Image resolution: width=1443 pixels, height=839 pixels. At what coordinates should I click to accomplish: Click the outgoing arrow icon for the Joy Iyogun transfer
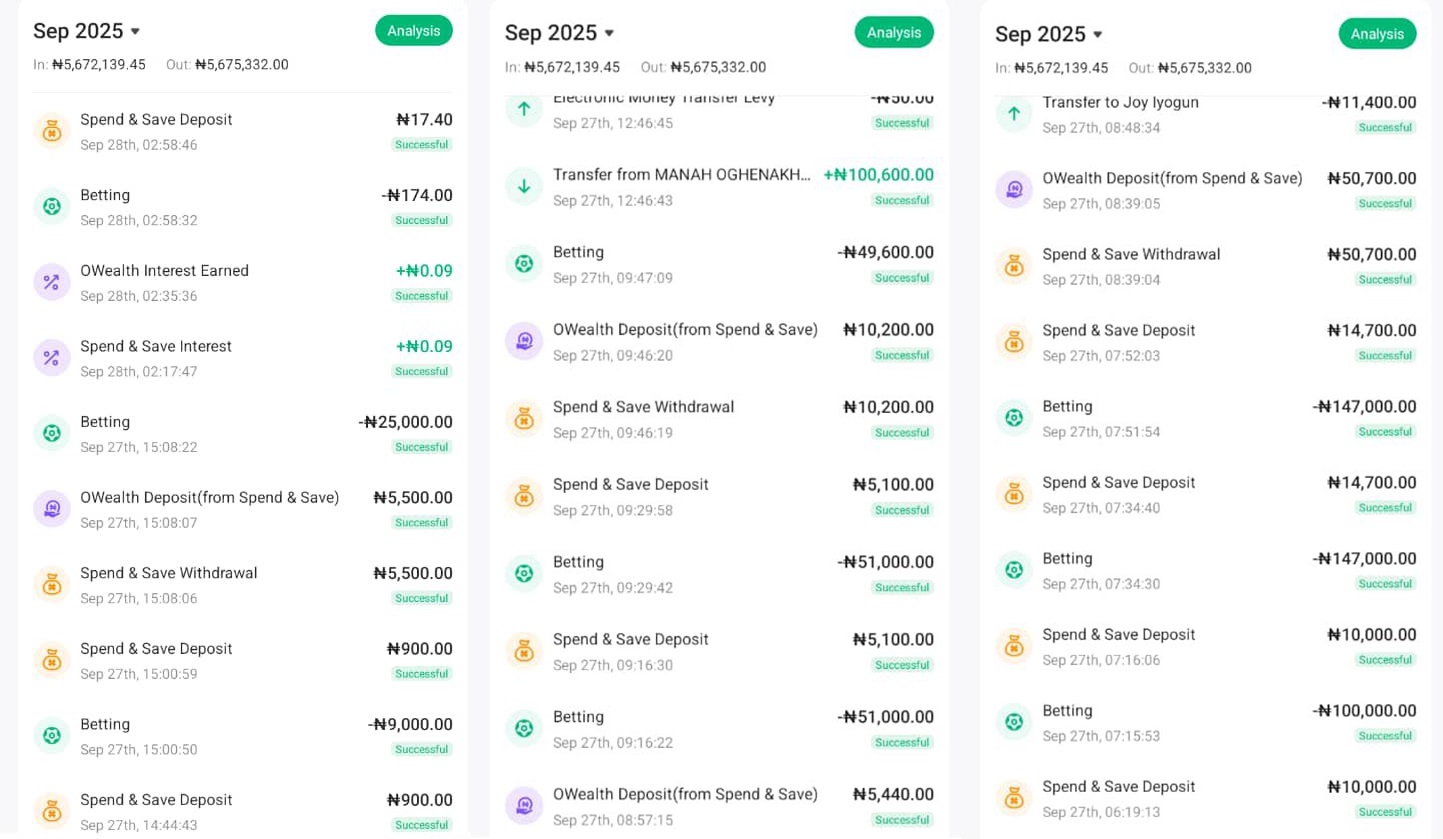point(1014,114)
